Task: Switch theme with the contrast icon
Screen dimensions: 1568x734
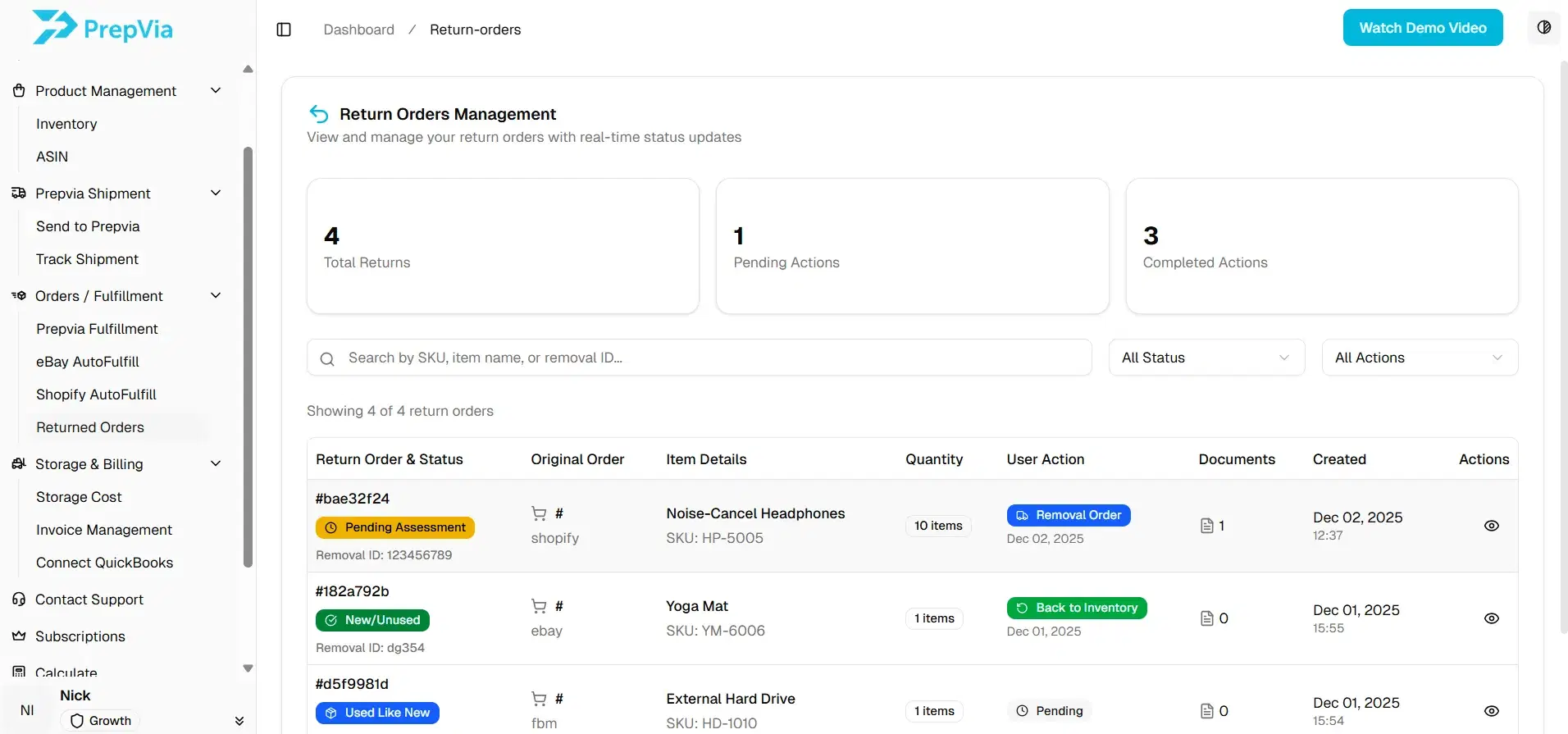Action: click(x=1543, y=28)
